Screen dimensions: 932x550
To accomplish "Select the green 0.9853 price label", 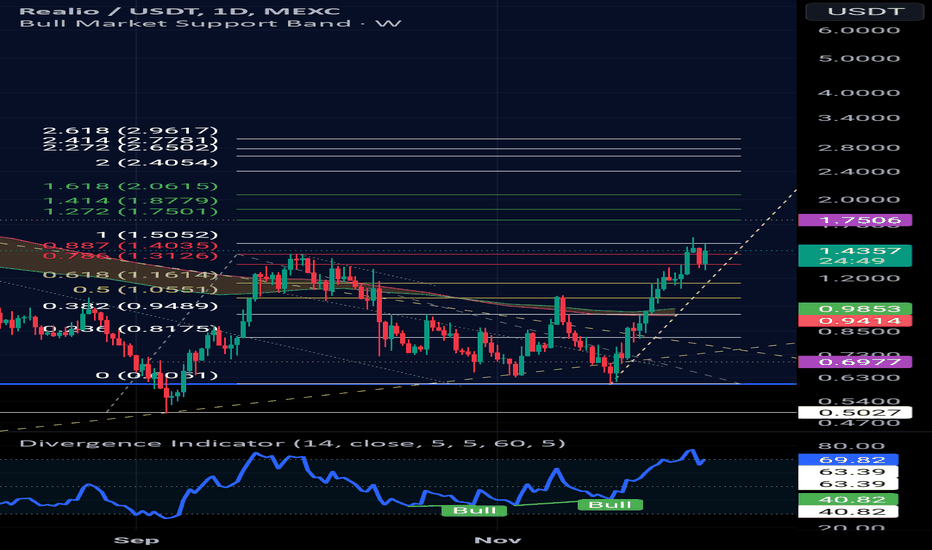I will point(855,309).
